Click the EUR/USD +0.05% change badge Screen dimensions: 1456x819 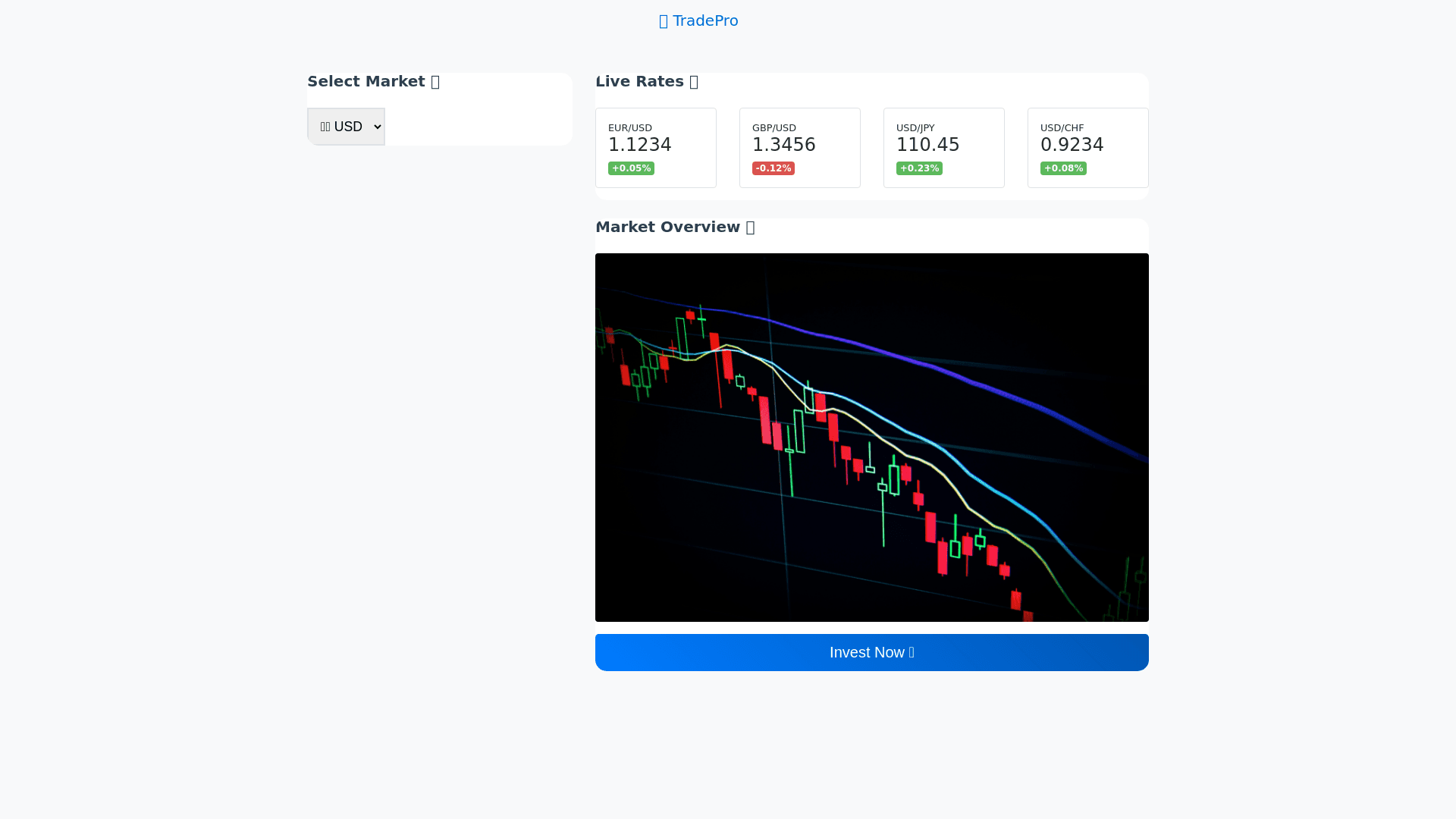point(631,168)
